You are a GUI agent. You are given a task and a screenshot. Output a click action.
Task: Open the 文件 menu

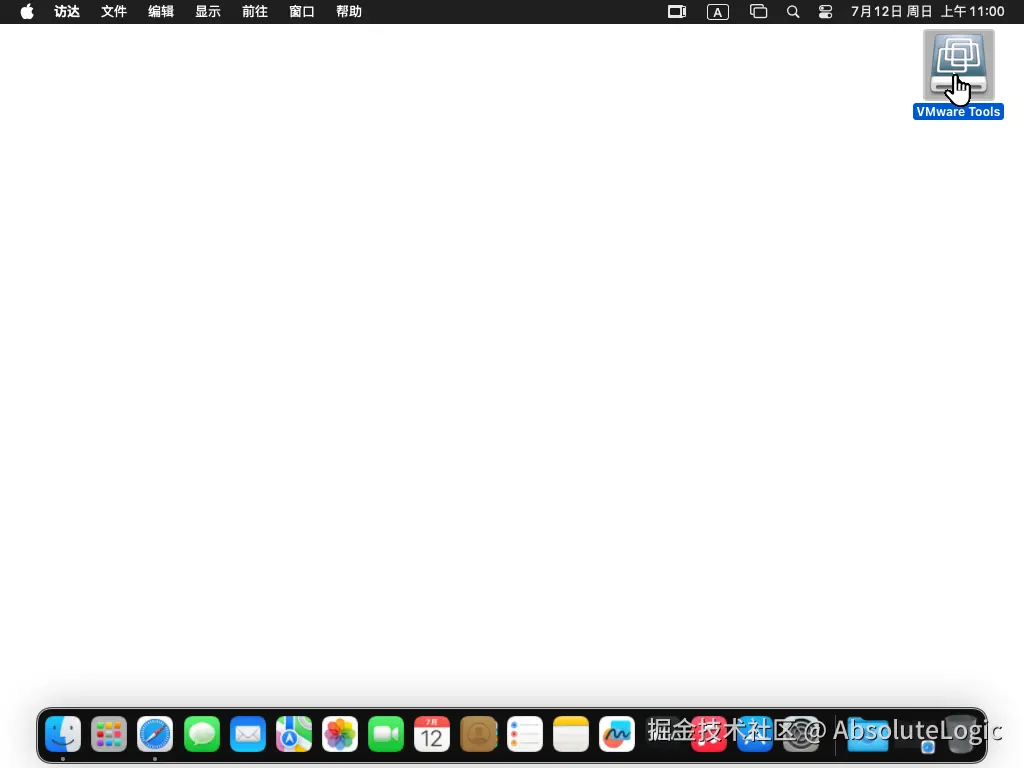tap(114, 12)
